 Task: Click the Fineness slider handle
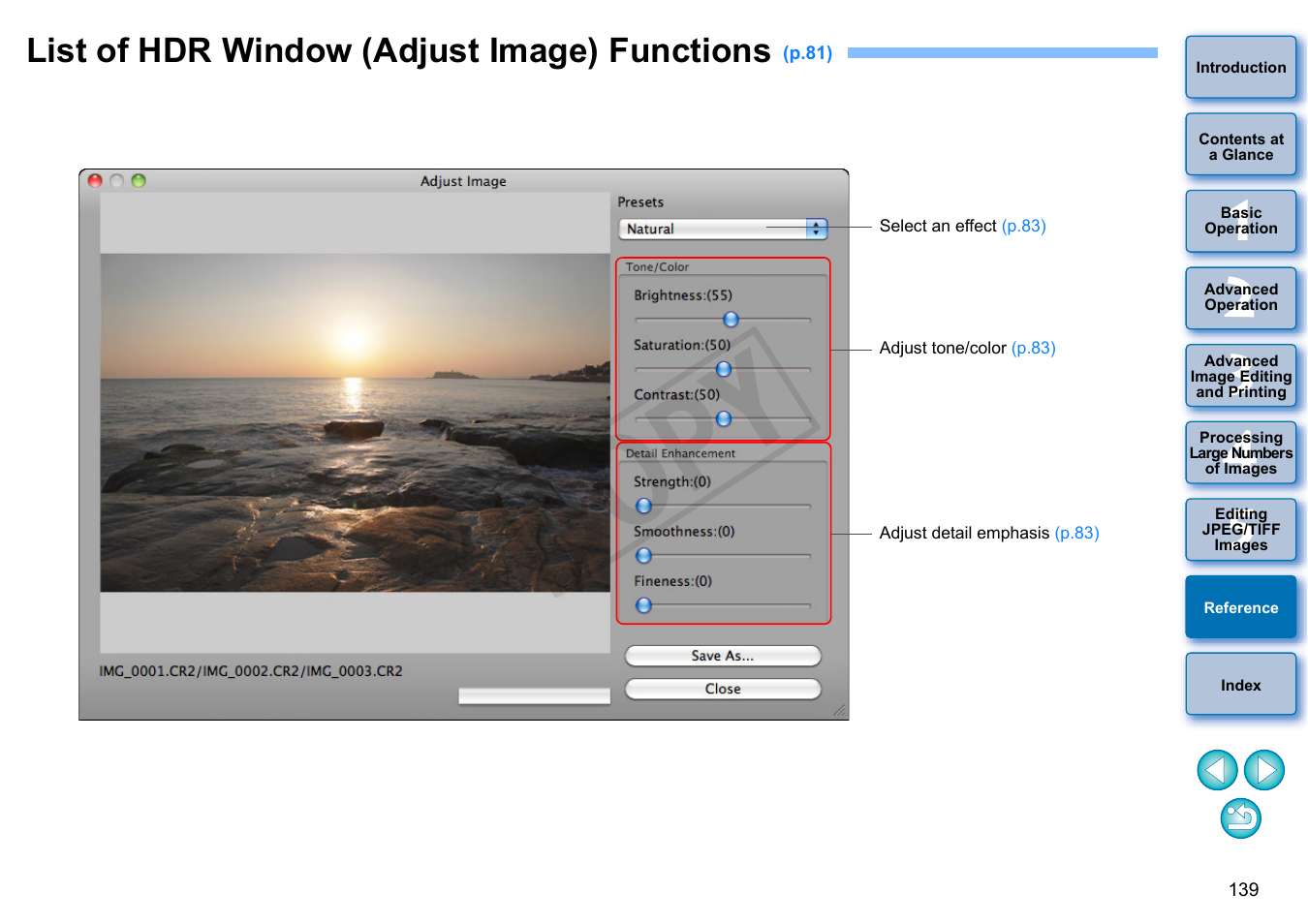pos(644,605)
